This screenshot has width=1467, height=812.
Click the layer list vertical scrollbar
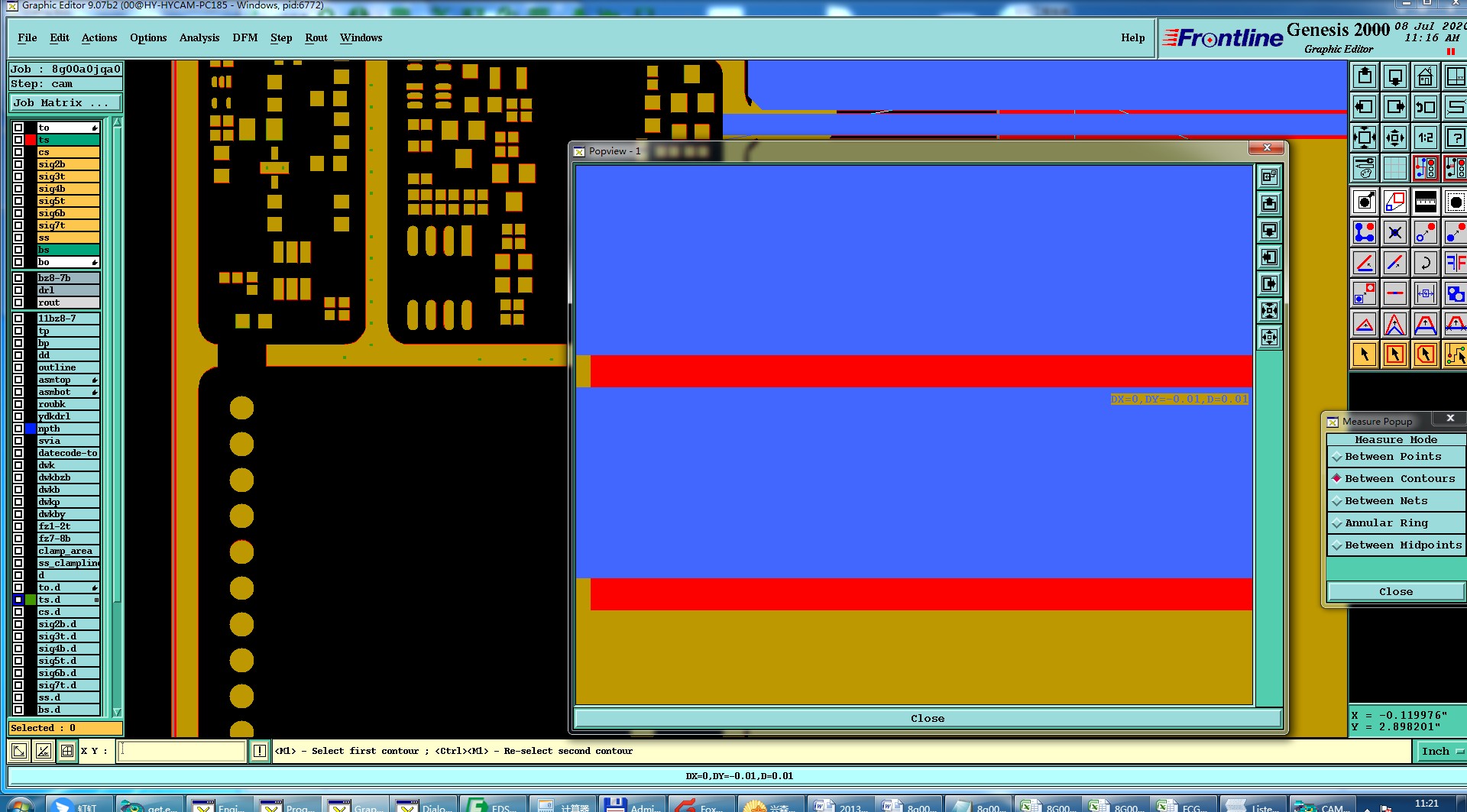point(117,416)
